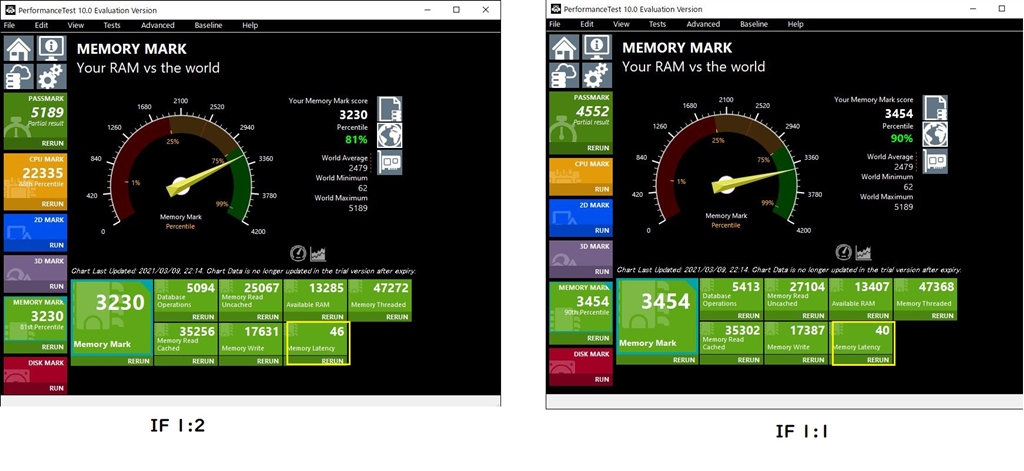Open the Home icon in left window
1024x471 pixels.
(20, 48)
